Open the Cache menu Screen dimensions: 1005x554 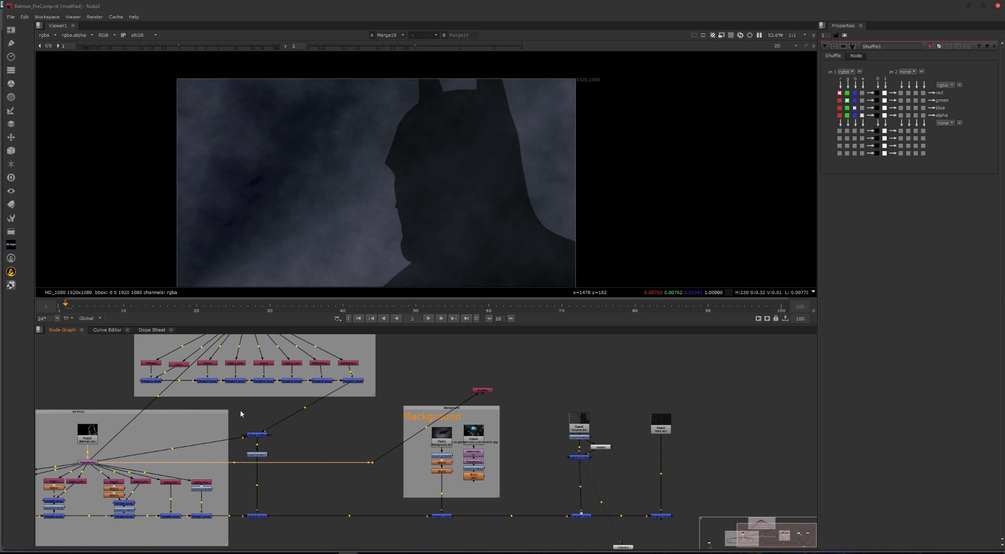[116, 17]
